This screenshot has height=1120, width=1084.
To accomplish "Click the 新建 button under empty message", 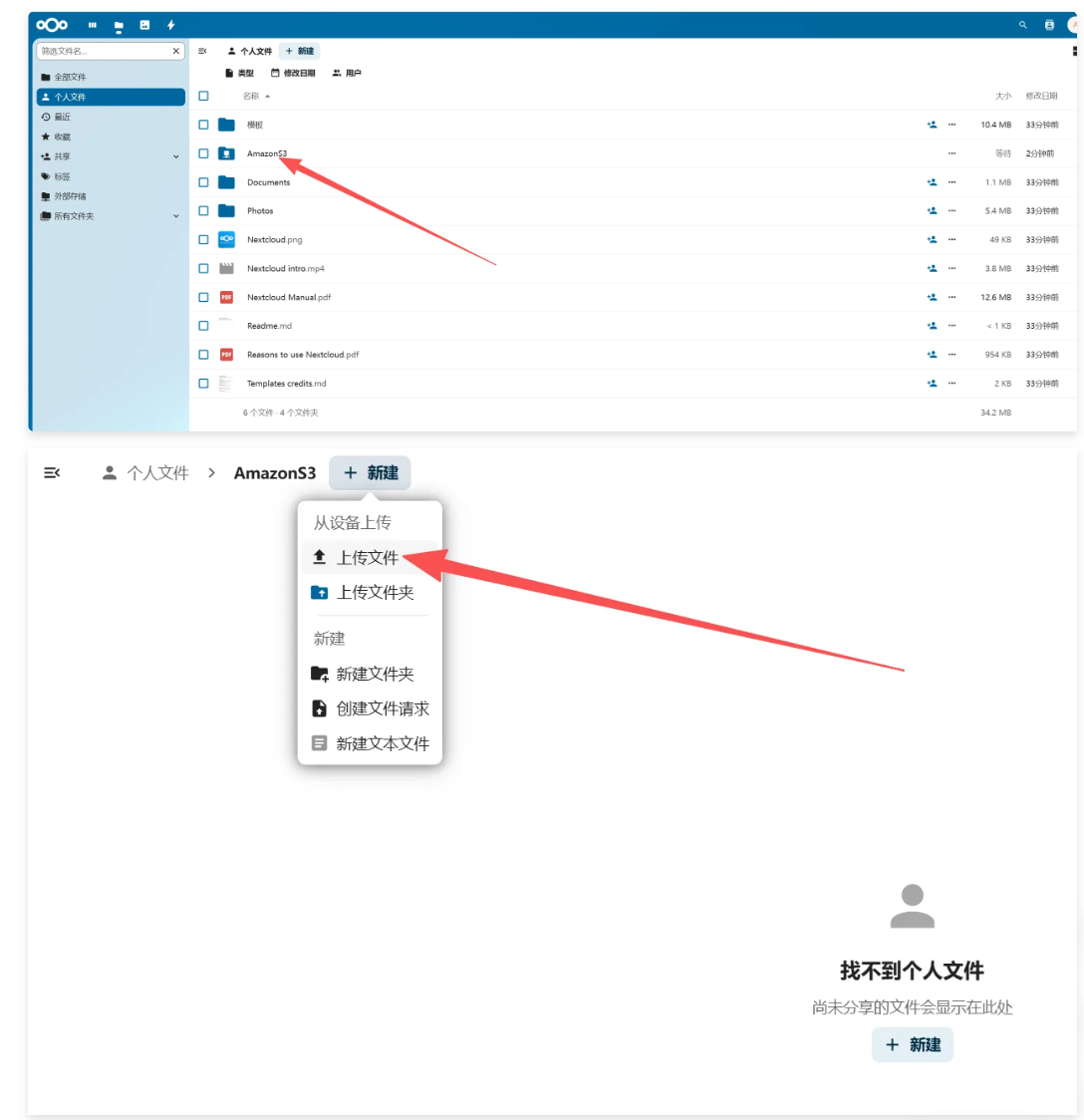I will click(912, 1044).
